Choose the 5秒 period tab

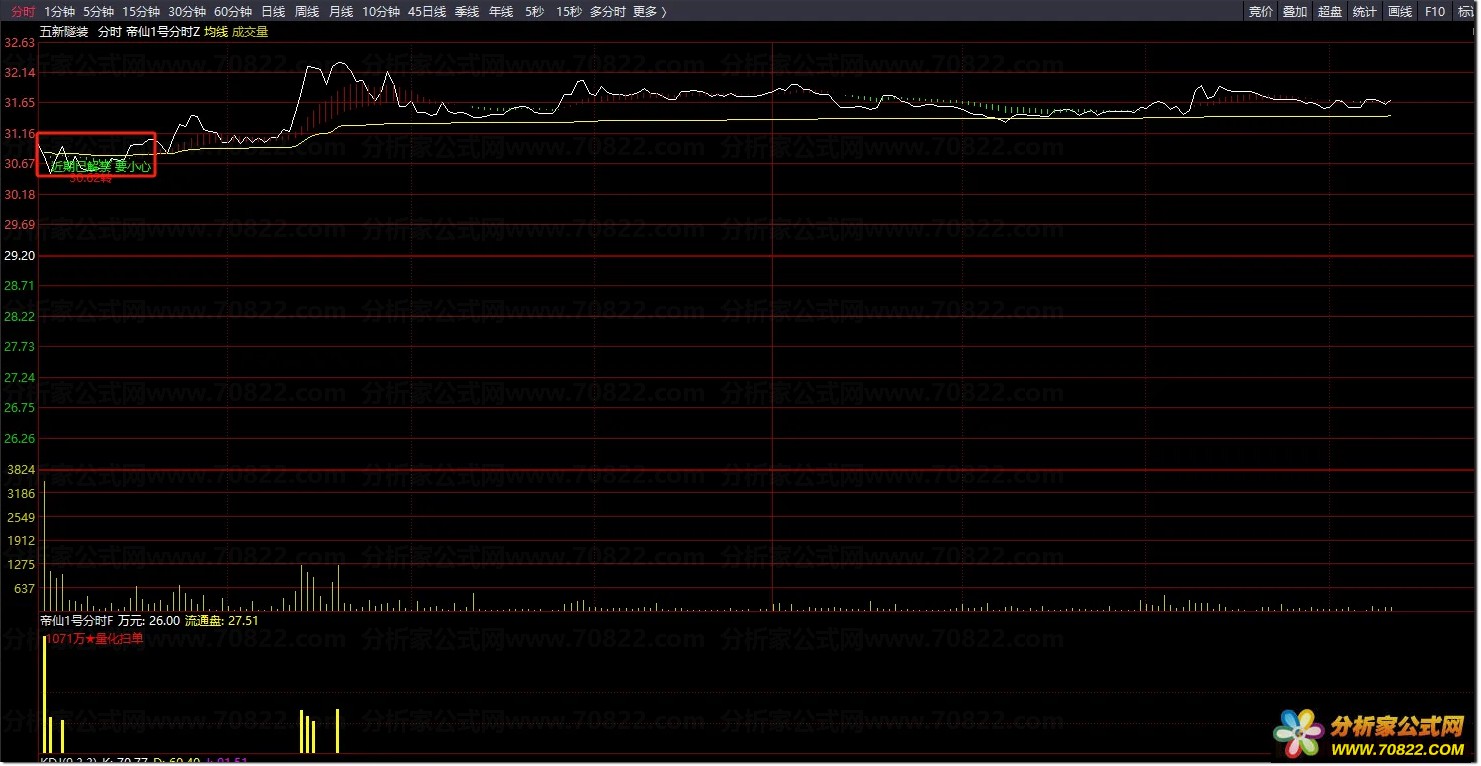pyautogui.click(x=534, y=12)
